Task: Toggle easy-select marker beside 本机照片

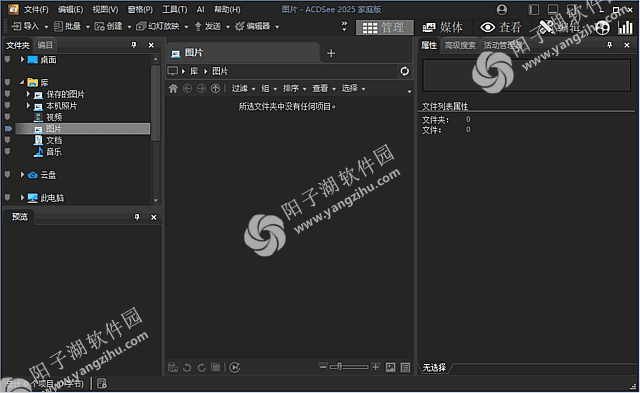Action: 7,105
